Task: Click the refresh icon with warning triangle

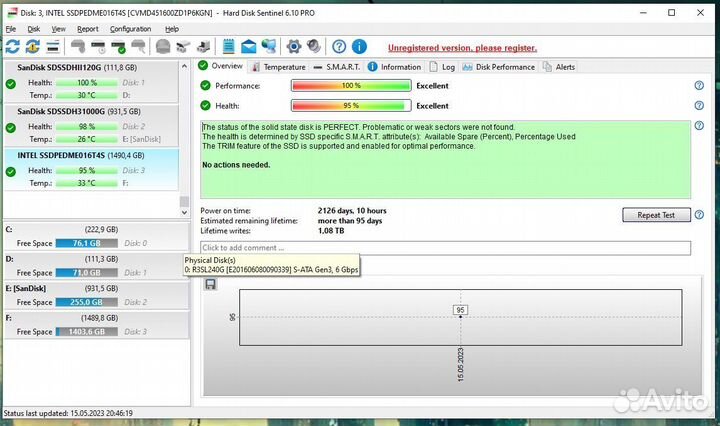Action: click(x=33, y=46)
